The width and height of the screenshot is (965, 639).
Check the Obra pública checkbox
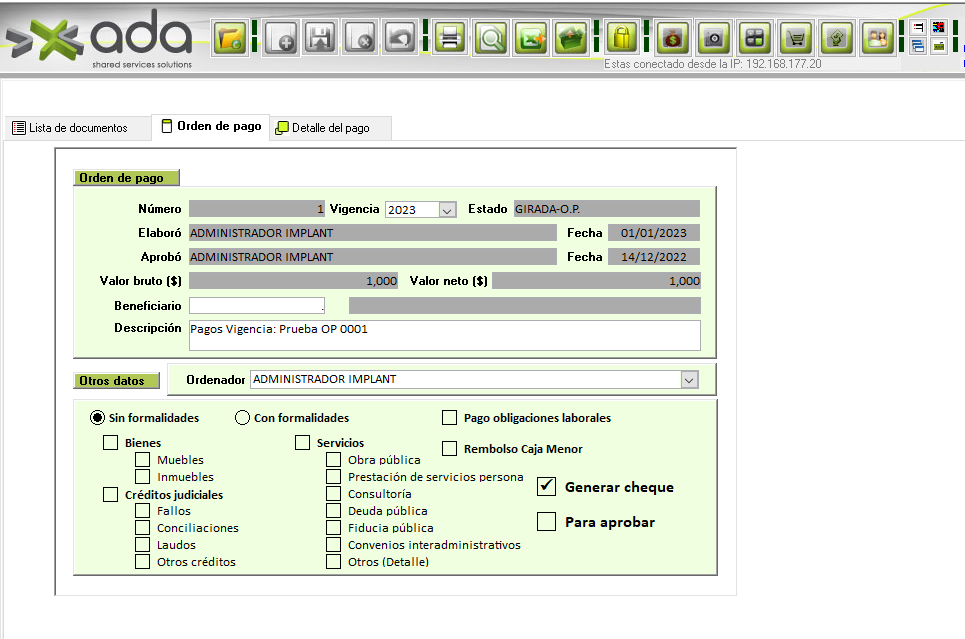[x=334, y=460]
